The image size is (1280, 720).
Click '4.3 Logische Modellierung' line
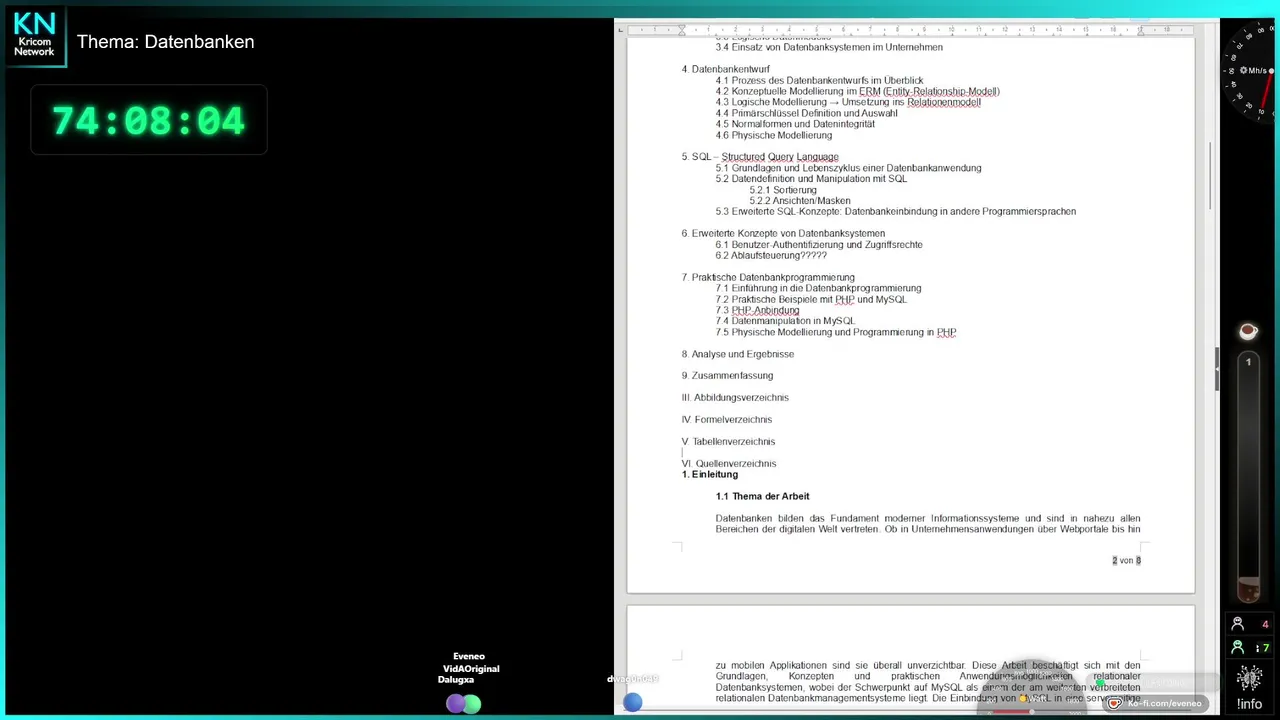(x=848, y=102)
